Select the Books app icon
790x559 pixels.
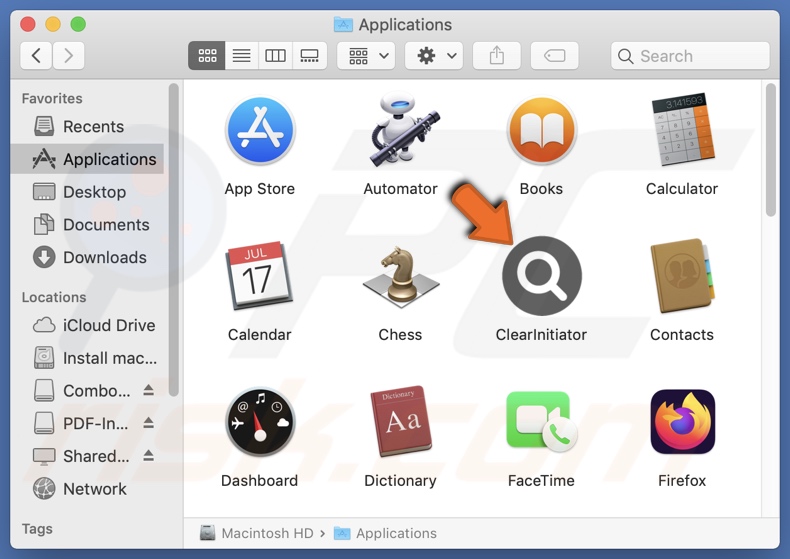coord(542,130)
